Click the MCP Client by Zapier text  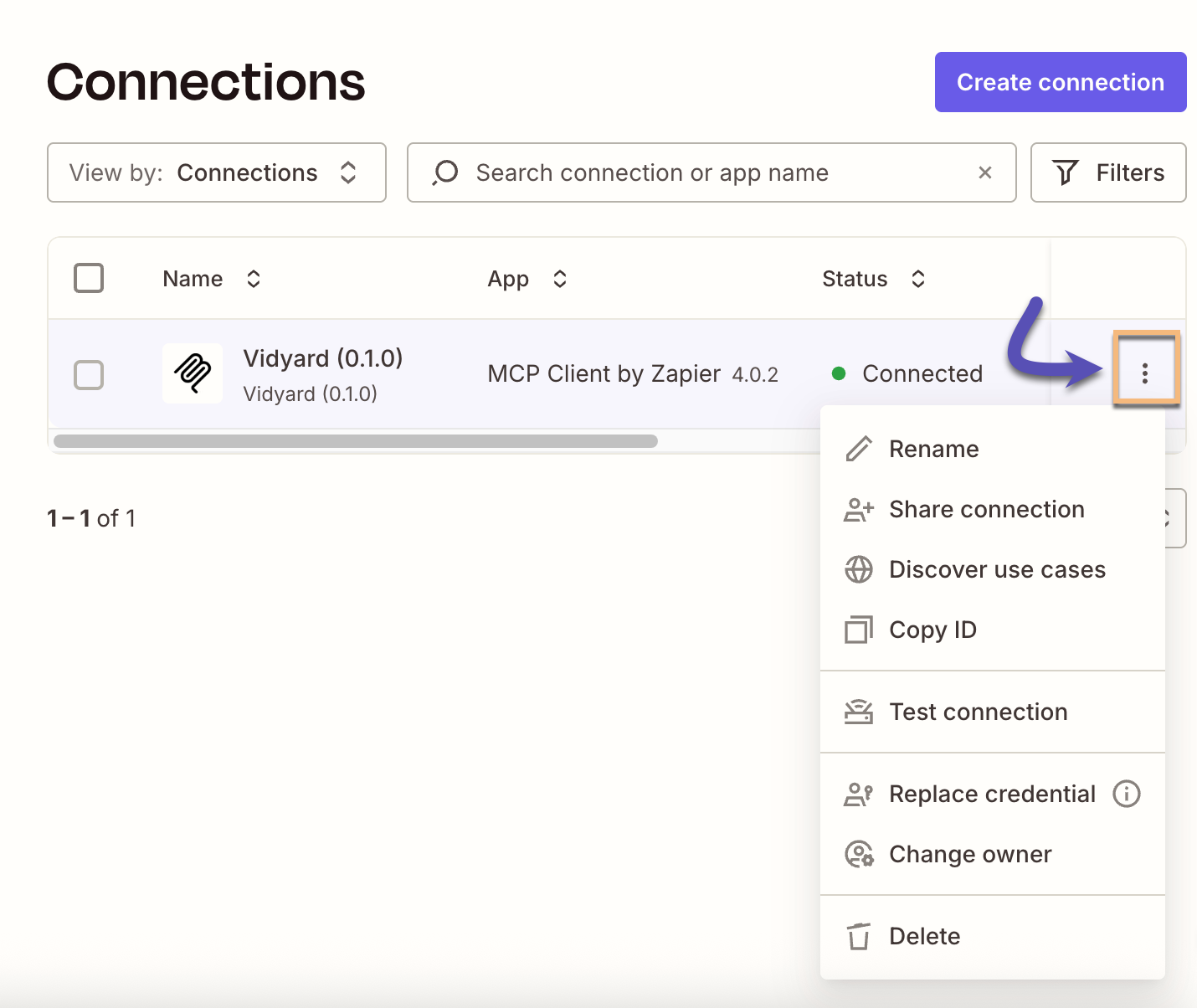tap(604, 373)
